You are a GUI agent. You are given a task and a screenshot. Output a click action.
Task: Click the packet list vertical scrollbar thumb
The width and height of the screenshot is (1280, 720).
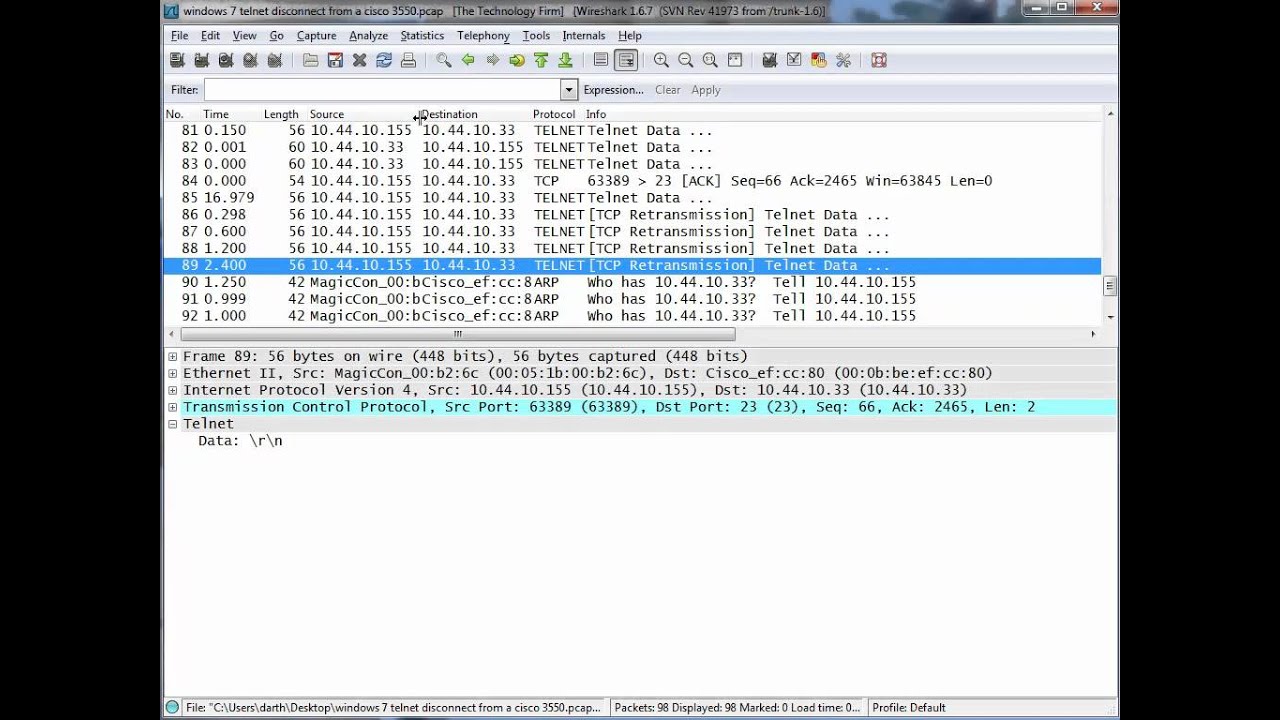click(x=1109, y=287)
